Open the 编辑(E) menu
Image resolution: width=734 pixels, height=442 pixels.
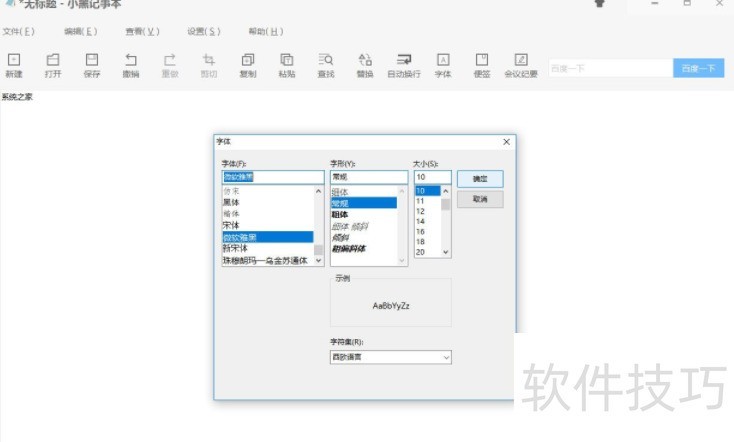coord(81,31)
